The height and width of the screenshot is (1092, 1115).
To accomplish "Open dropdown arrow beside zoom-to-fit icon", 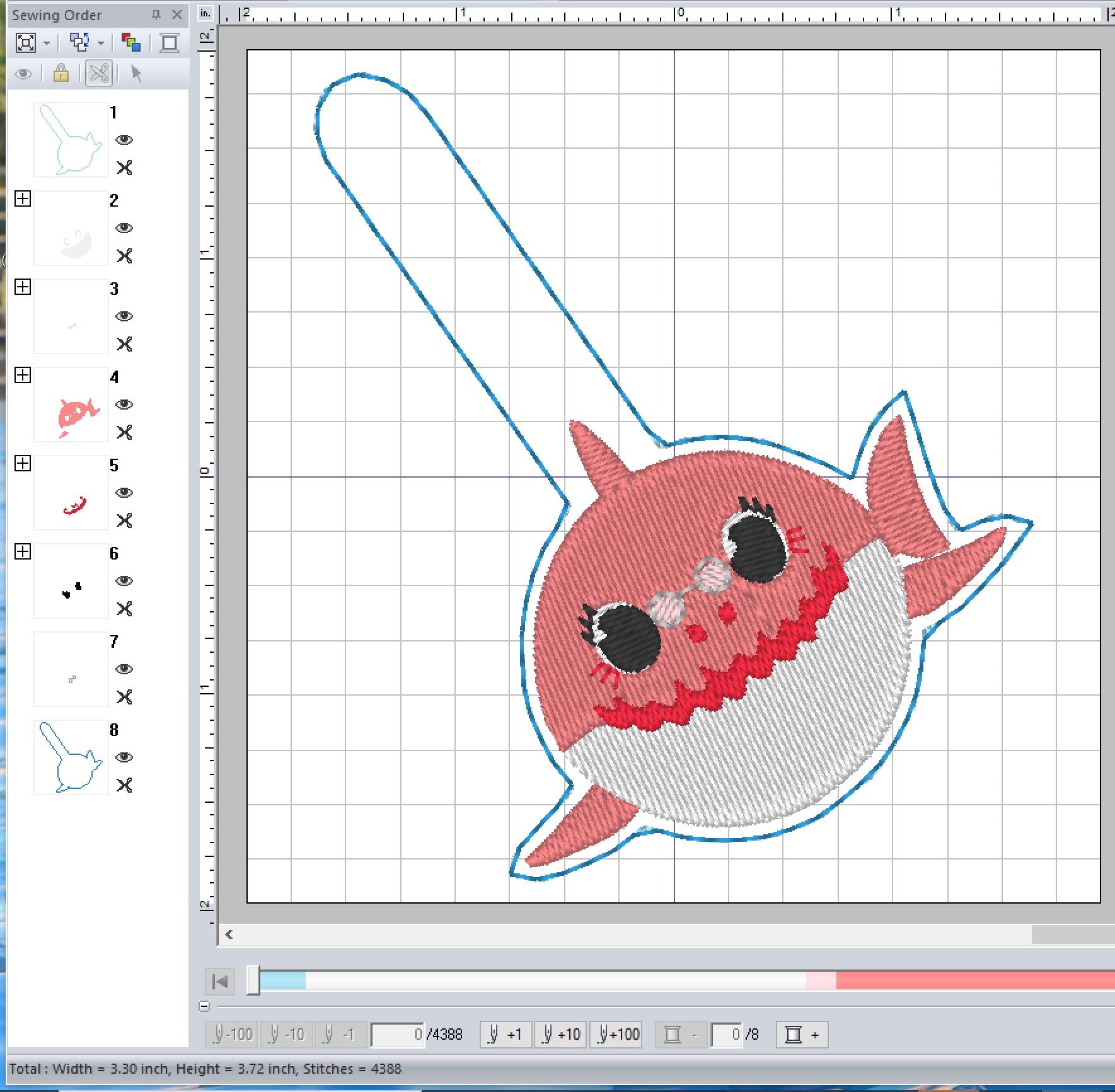I will (x=47, y=43).
